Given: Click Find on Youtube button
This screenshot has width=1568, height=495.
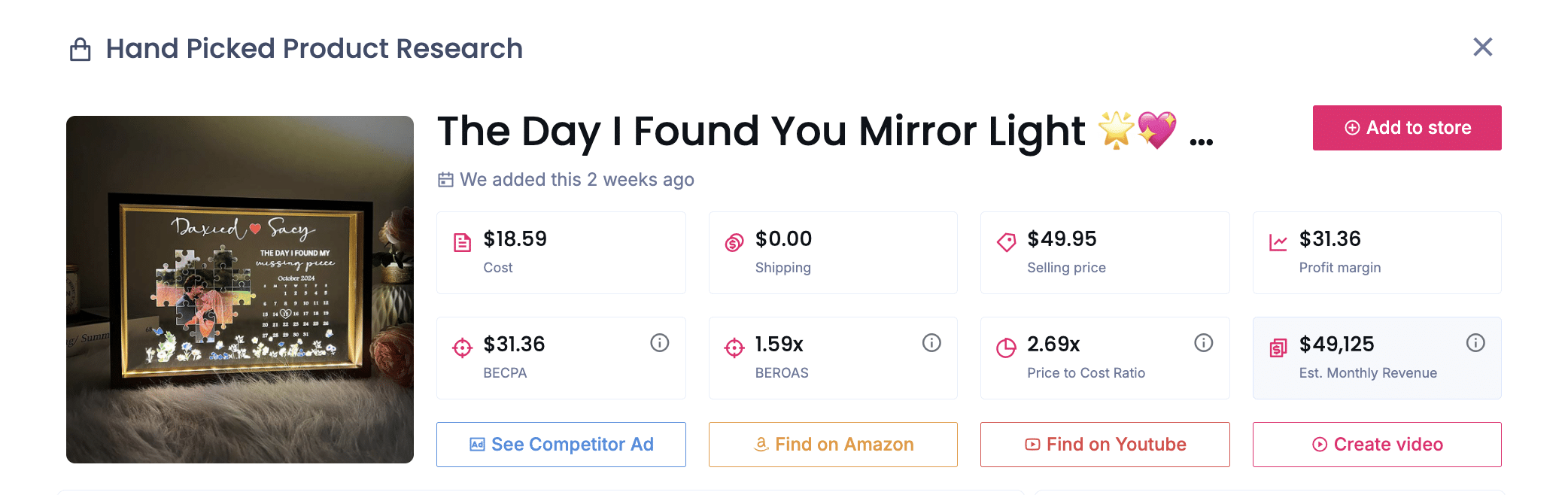Looking at the screenshot, I should click(x=1105, y=445).
